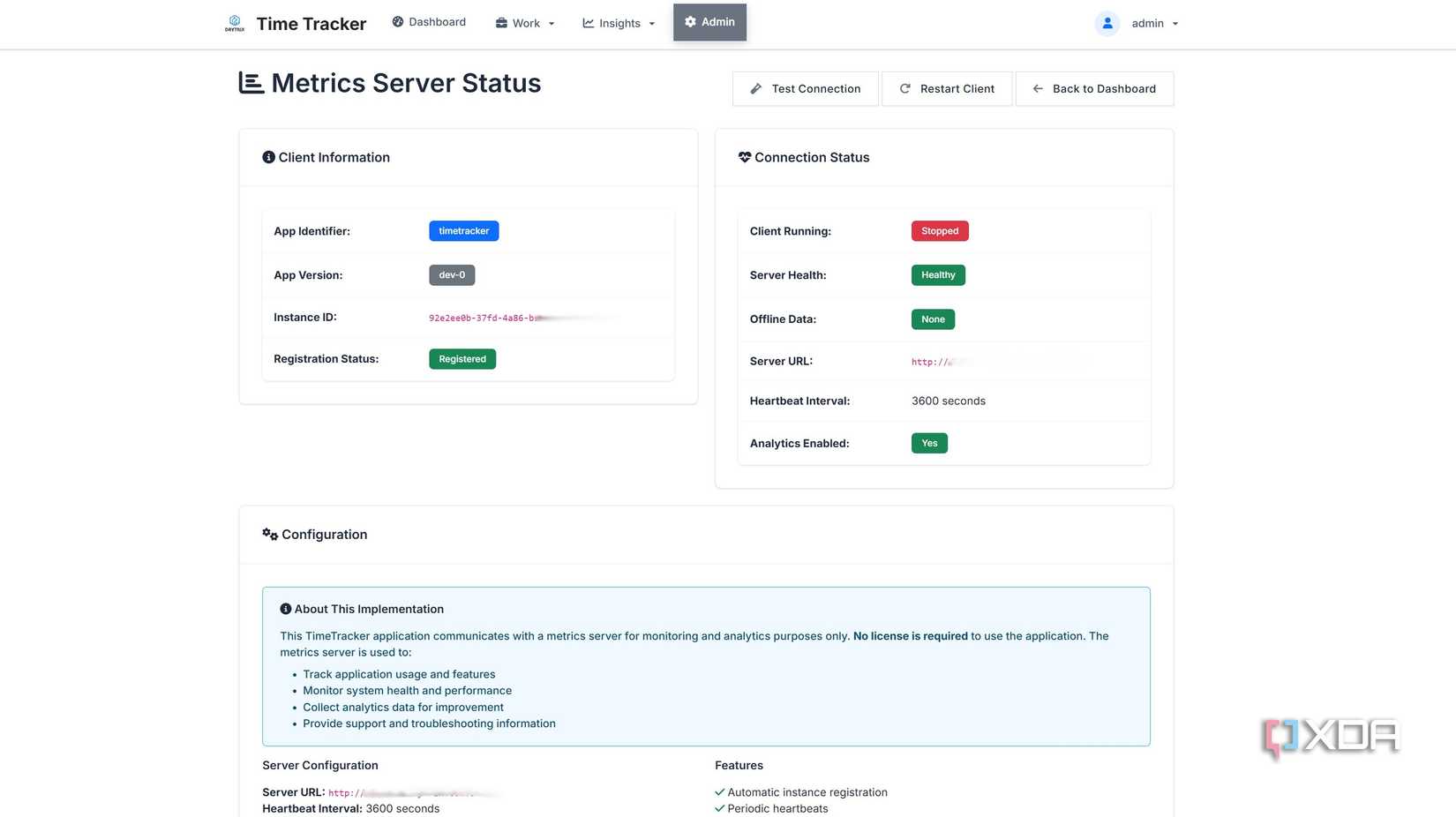
Task: Click the Healthy server health badge
Action: pos(938,275)
